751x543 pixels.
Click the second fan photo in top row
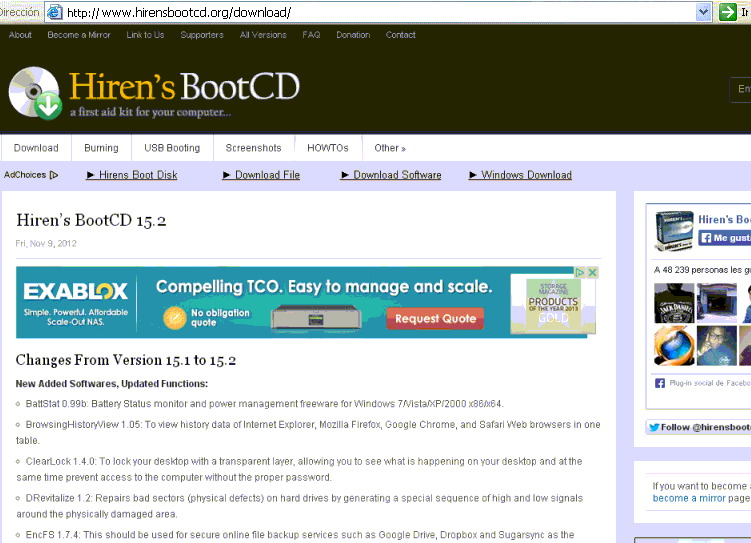pyautogui.click(x=717, y=303)
